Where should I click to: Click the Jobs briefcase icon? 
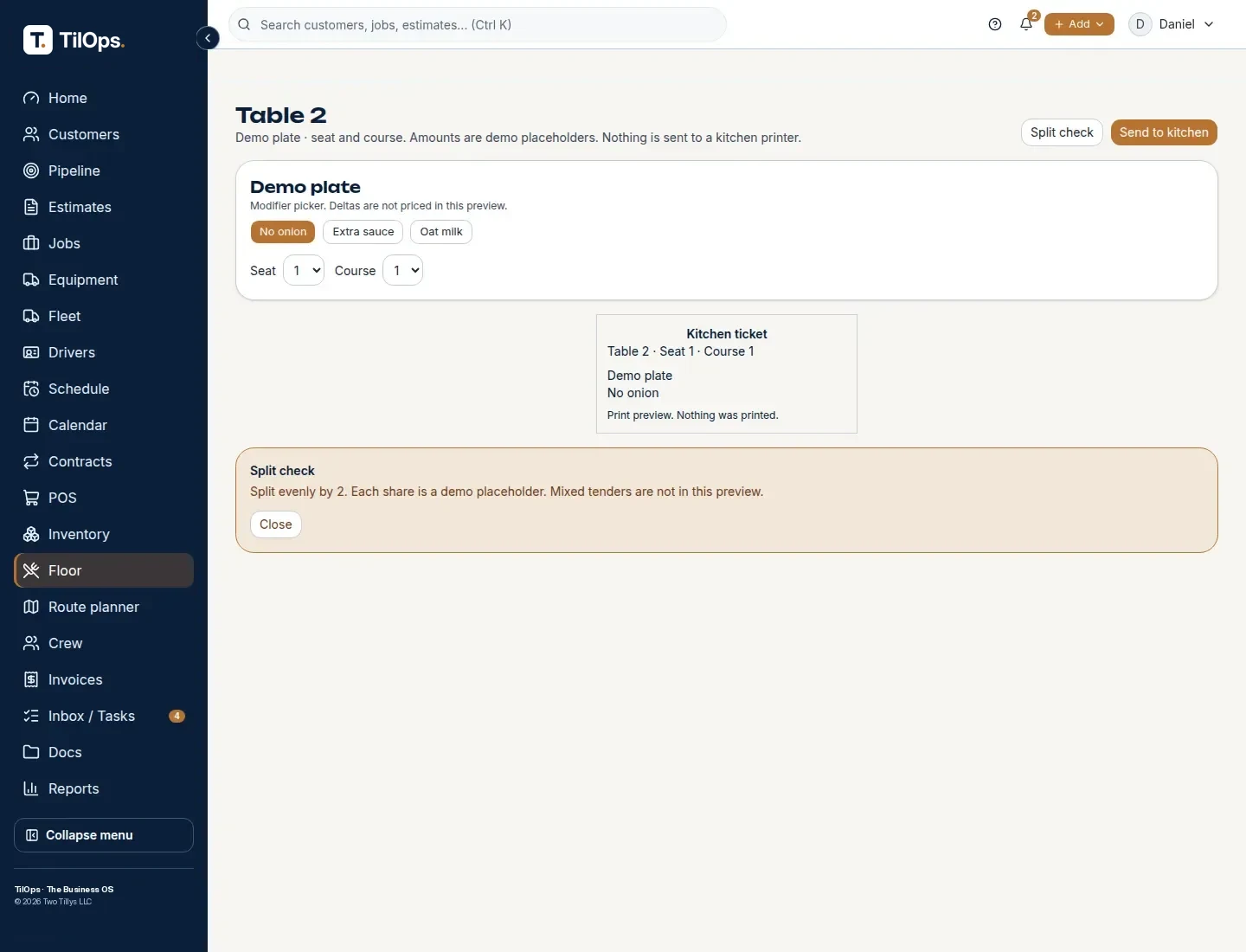[x=31, y=243]
